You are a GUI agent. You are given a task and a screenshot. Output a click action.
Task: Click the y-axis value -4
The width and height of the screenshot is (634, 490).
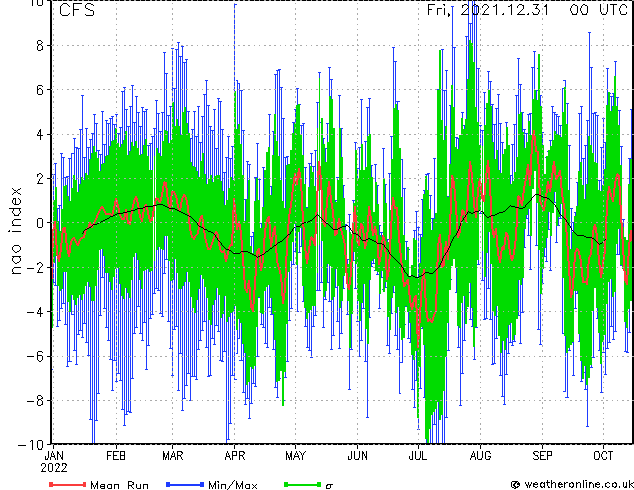[x=35, y=312]
